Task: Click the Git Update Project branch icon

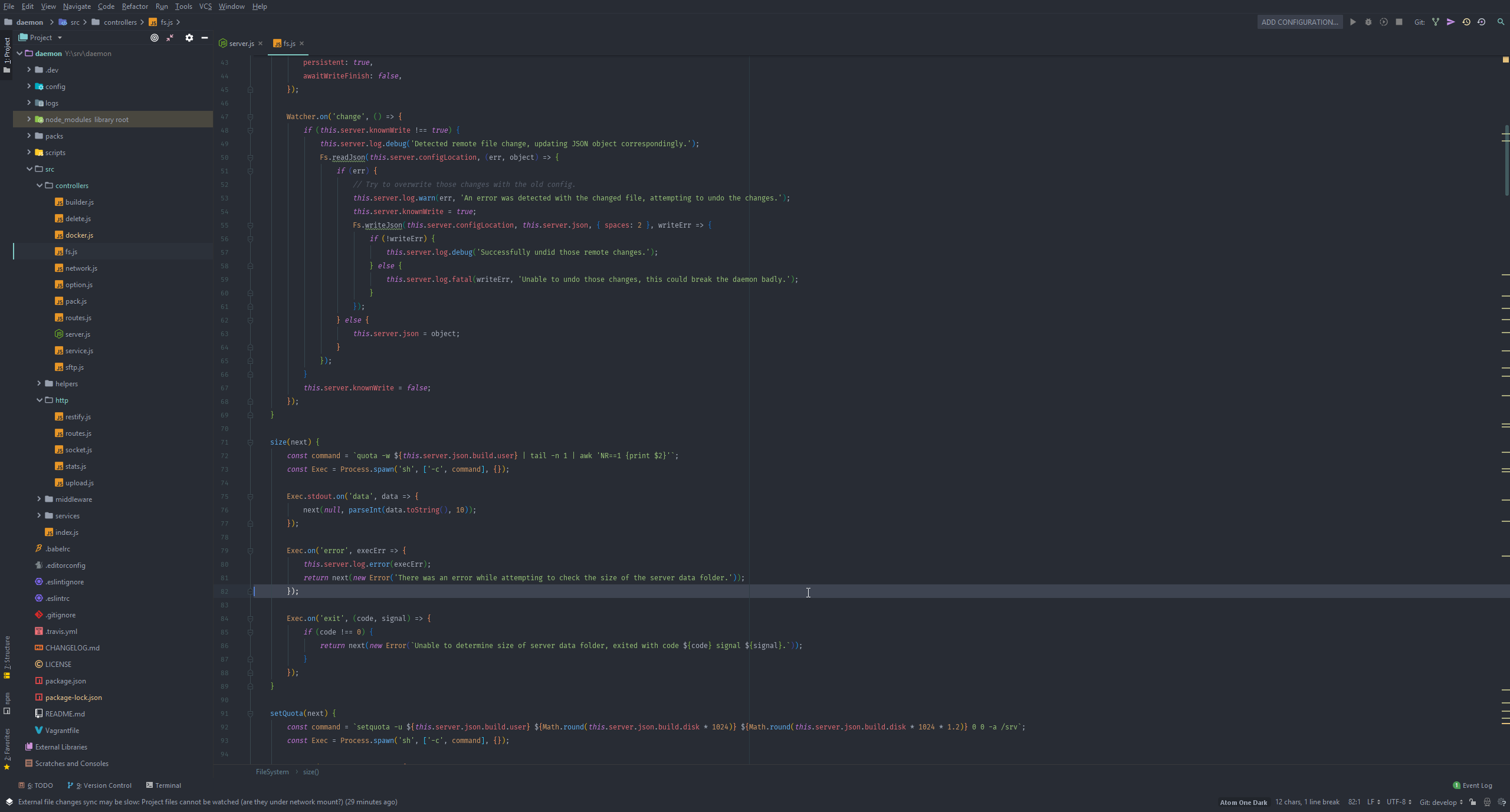Action: pos(1435,22)
